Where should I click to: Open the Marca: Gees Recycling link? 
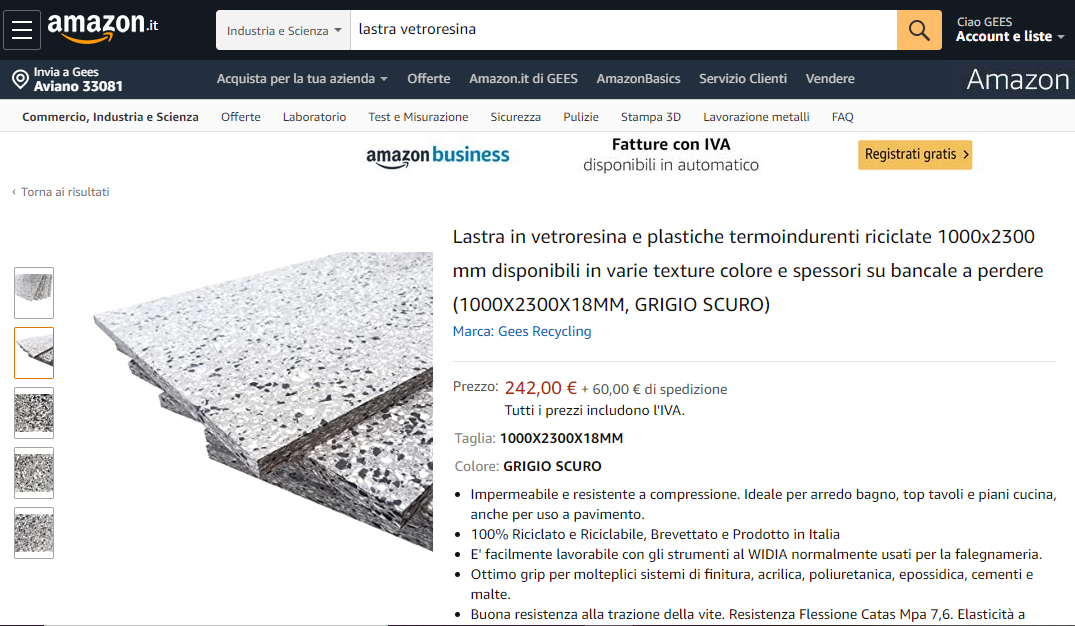(522, 331)
